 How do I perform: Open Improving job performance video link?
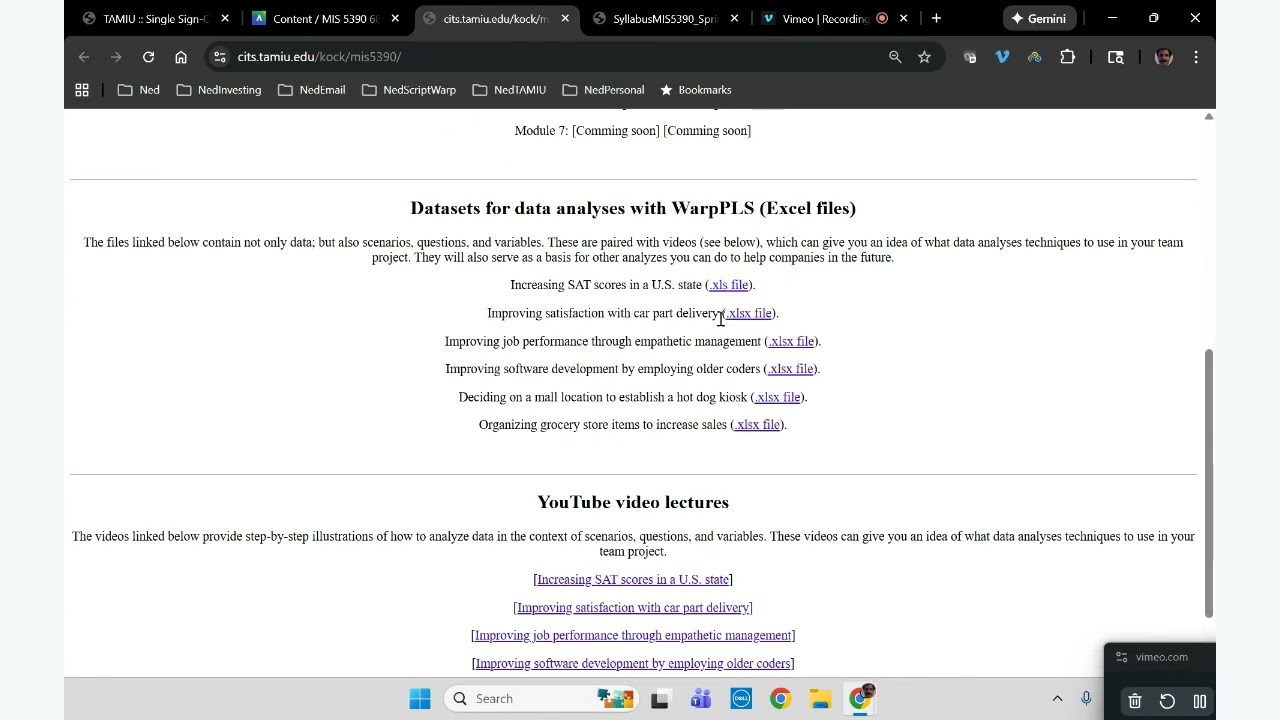[x=633, y=636]
